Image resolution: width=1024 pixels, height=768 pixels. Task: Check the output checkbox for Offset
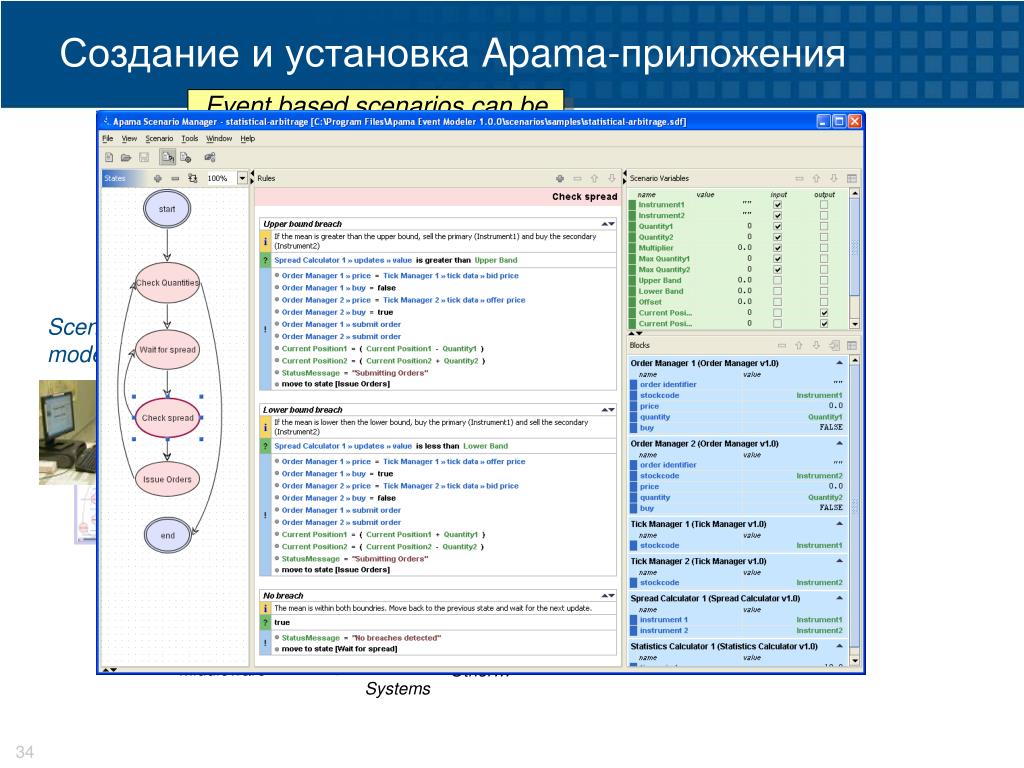click(824, 302)
